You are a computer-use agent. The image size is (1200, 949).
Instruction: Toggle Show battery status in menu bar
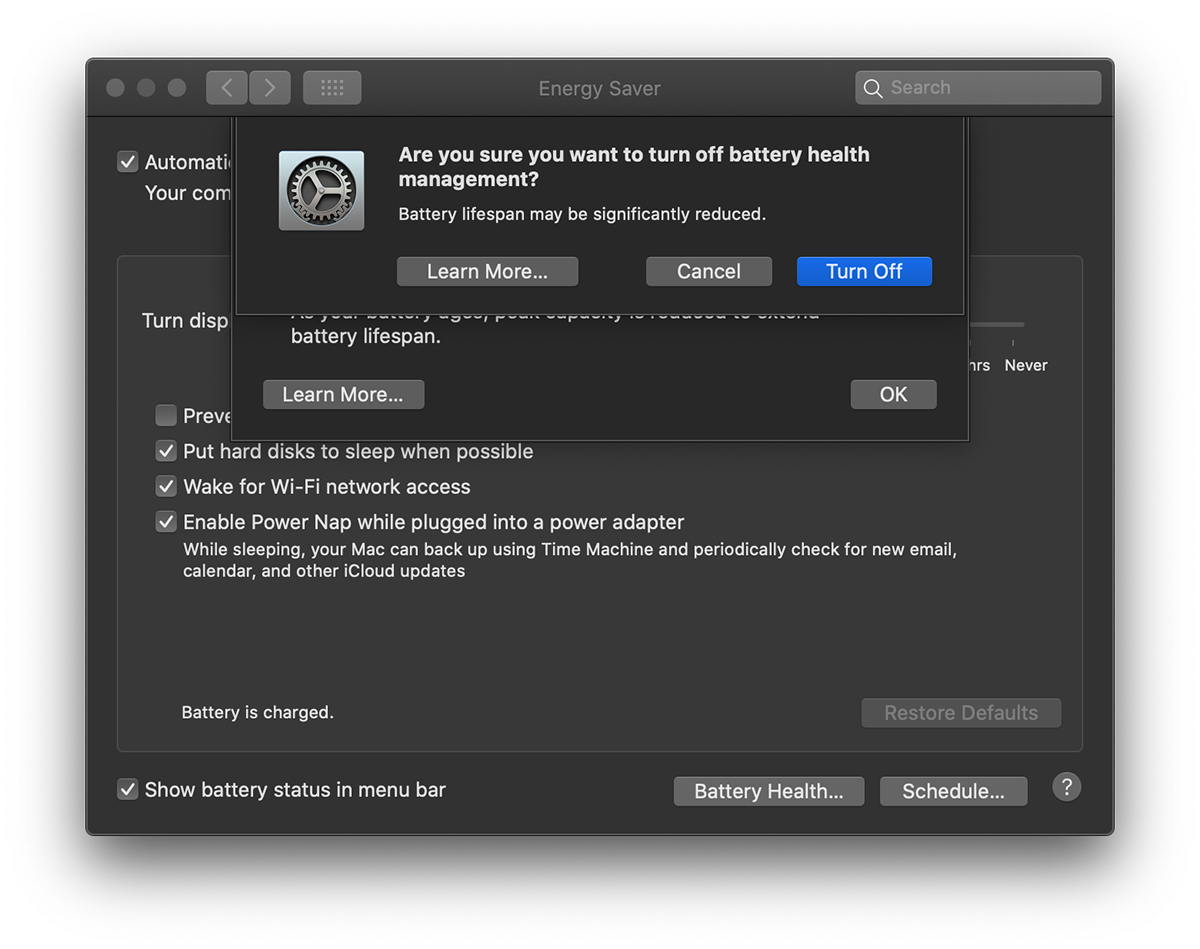(x=128, y=790)
